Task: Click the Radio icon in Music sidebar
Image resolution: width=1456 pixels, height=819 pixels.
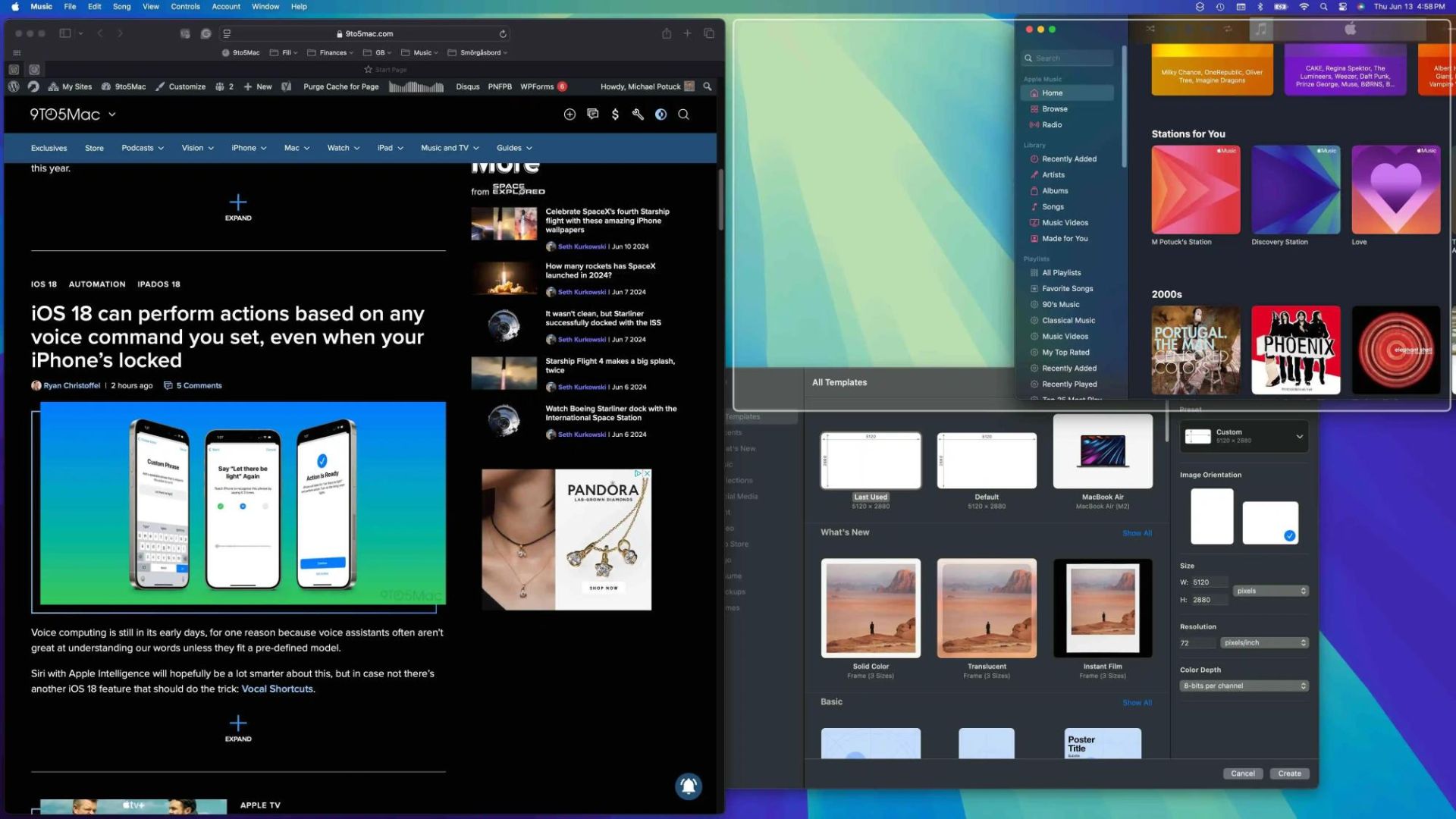Action: (1035, 124)
